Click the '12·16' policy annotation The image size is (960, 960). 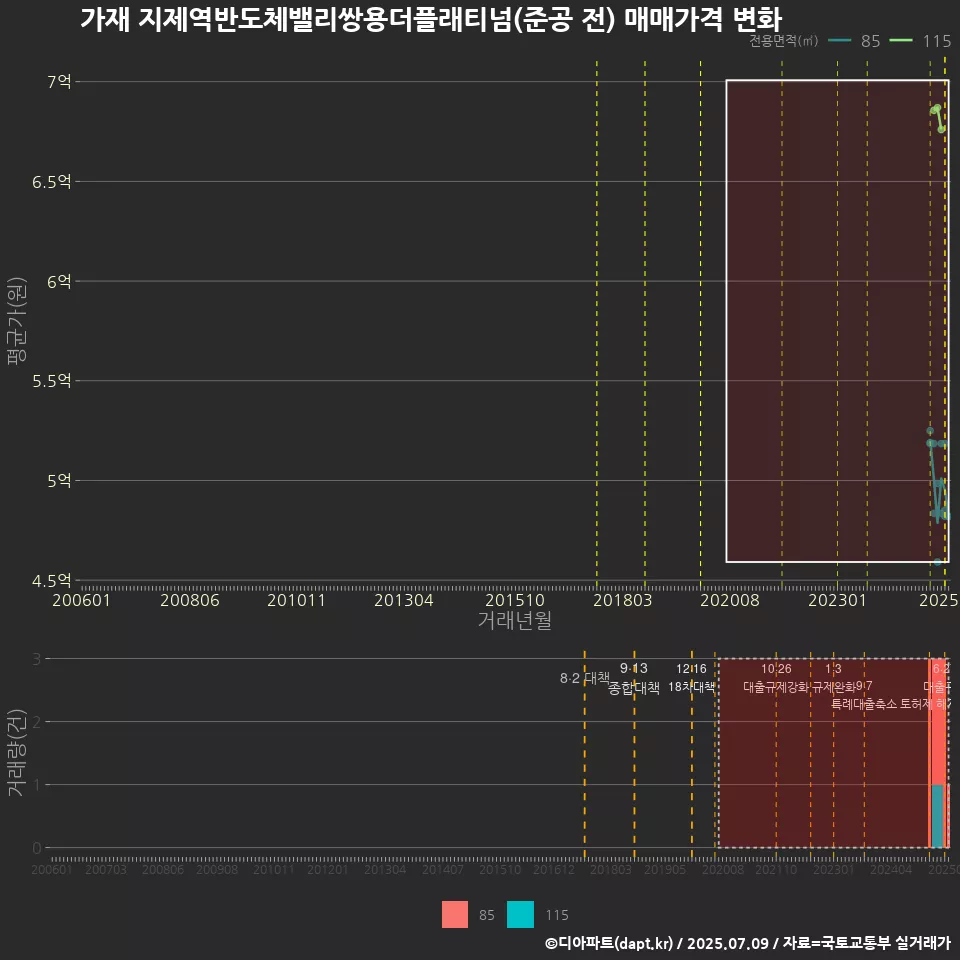(x=691, y=669)
